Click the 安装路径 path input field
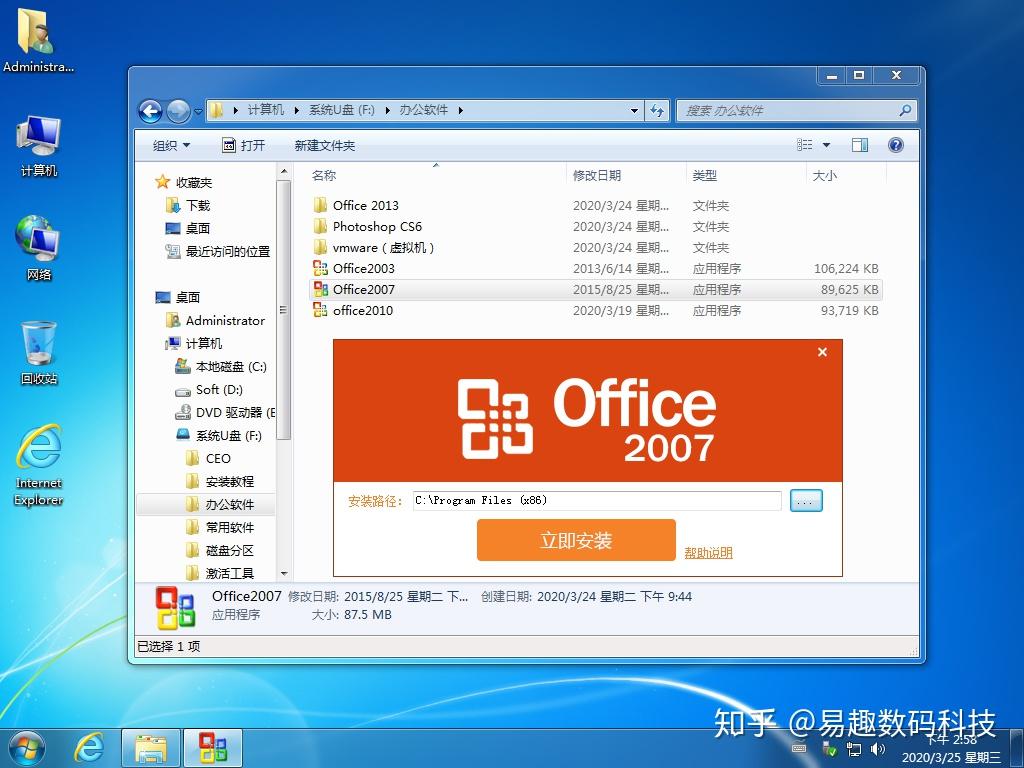This screenshot has height=768, width=1024. [x=597, y=501]
